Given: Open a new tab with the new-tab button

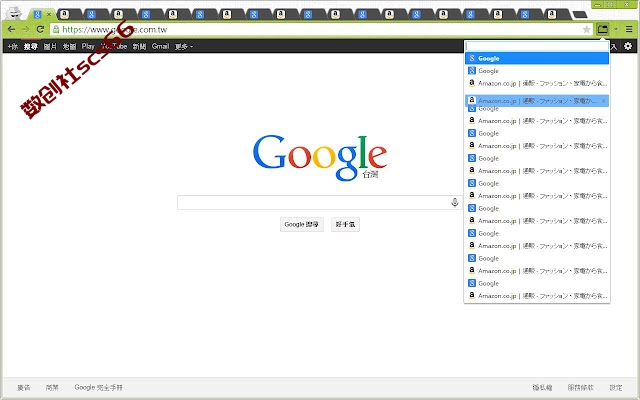Looking at the screenshot, I should click(580, 15).
